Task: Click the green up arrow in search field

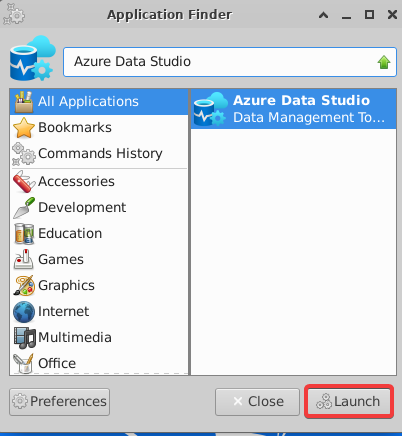Action: pyautogui.click(x=384, y=62)
